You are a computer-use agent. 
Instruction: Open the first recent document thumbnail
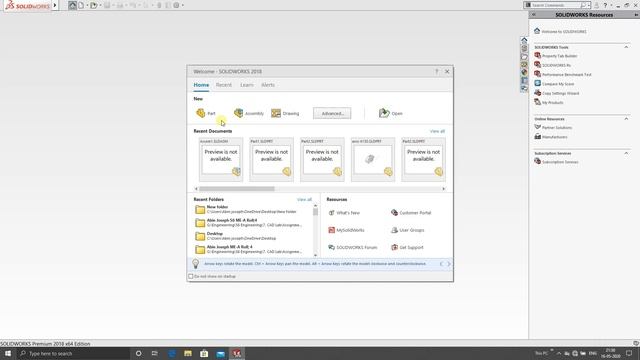pyautogui.click(x=221, y=159)
